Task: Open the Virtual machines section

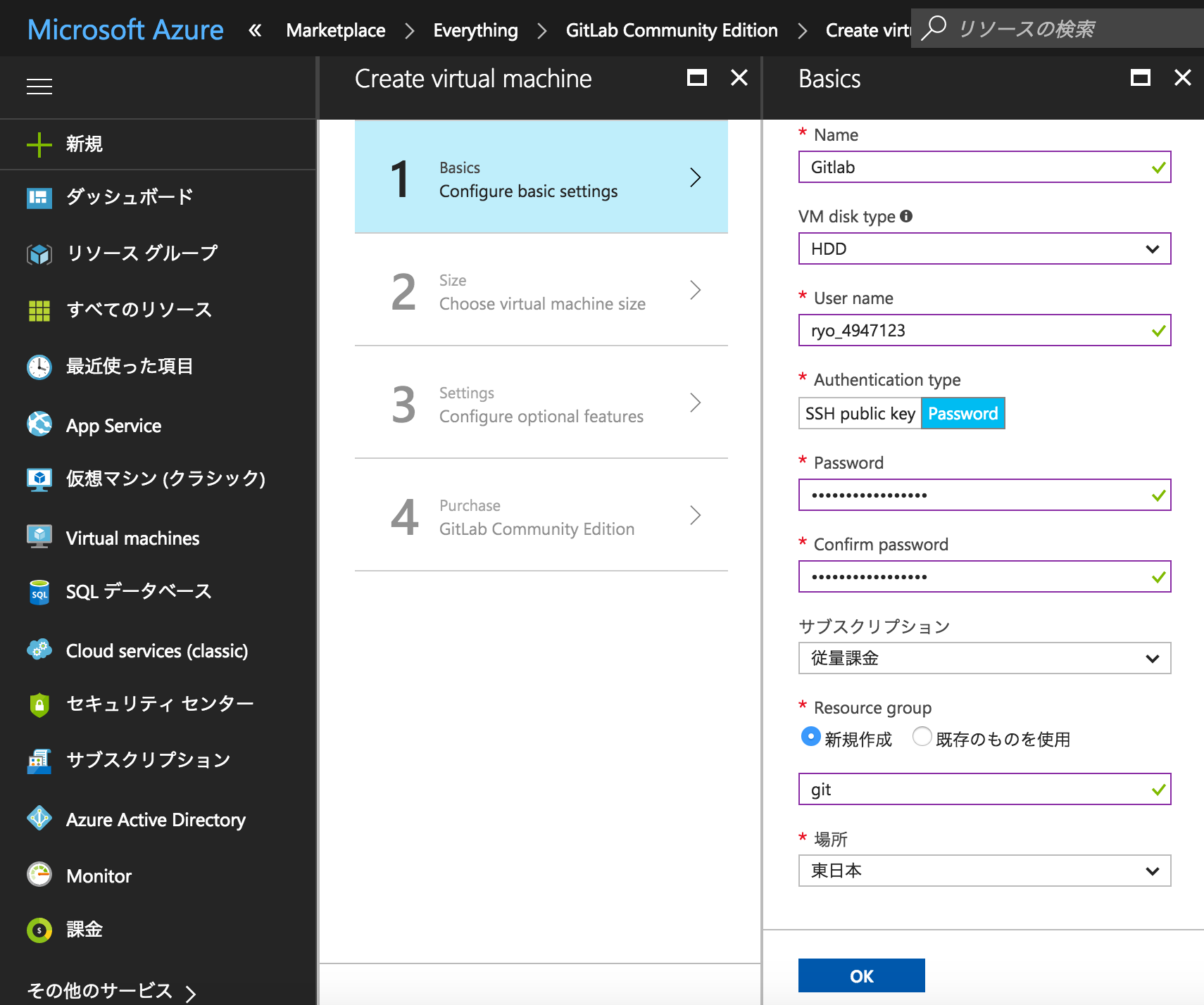Action: [x=132, y=538]
